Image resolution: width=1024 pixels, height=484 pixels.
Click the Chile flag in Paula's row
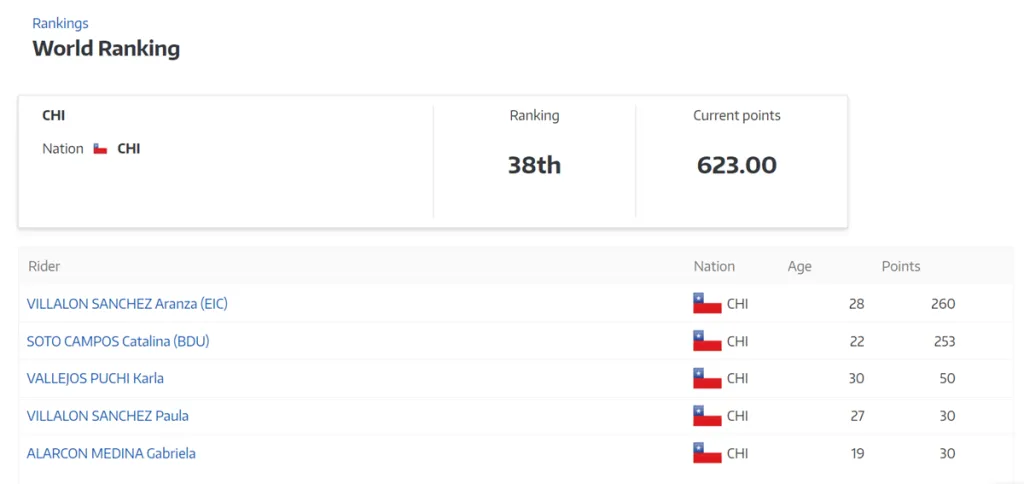click(x=707, y=416)
